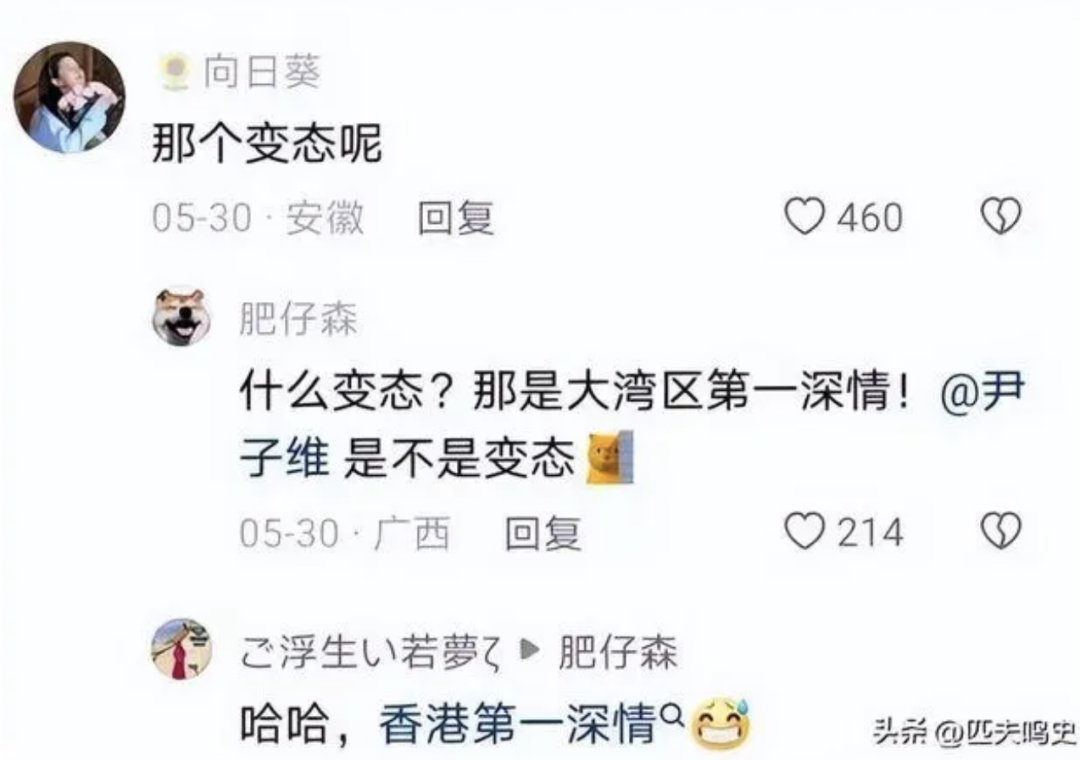Like the 向日葵 comment with the heart icon
The width and height of the screenshot is (1080, 760).
click(x=804, y=216)
